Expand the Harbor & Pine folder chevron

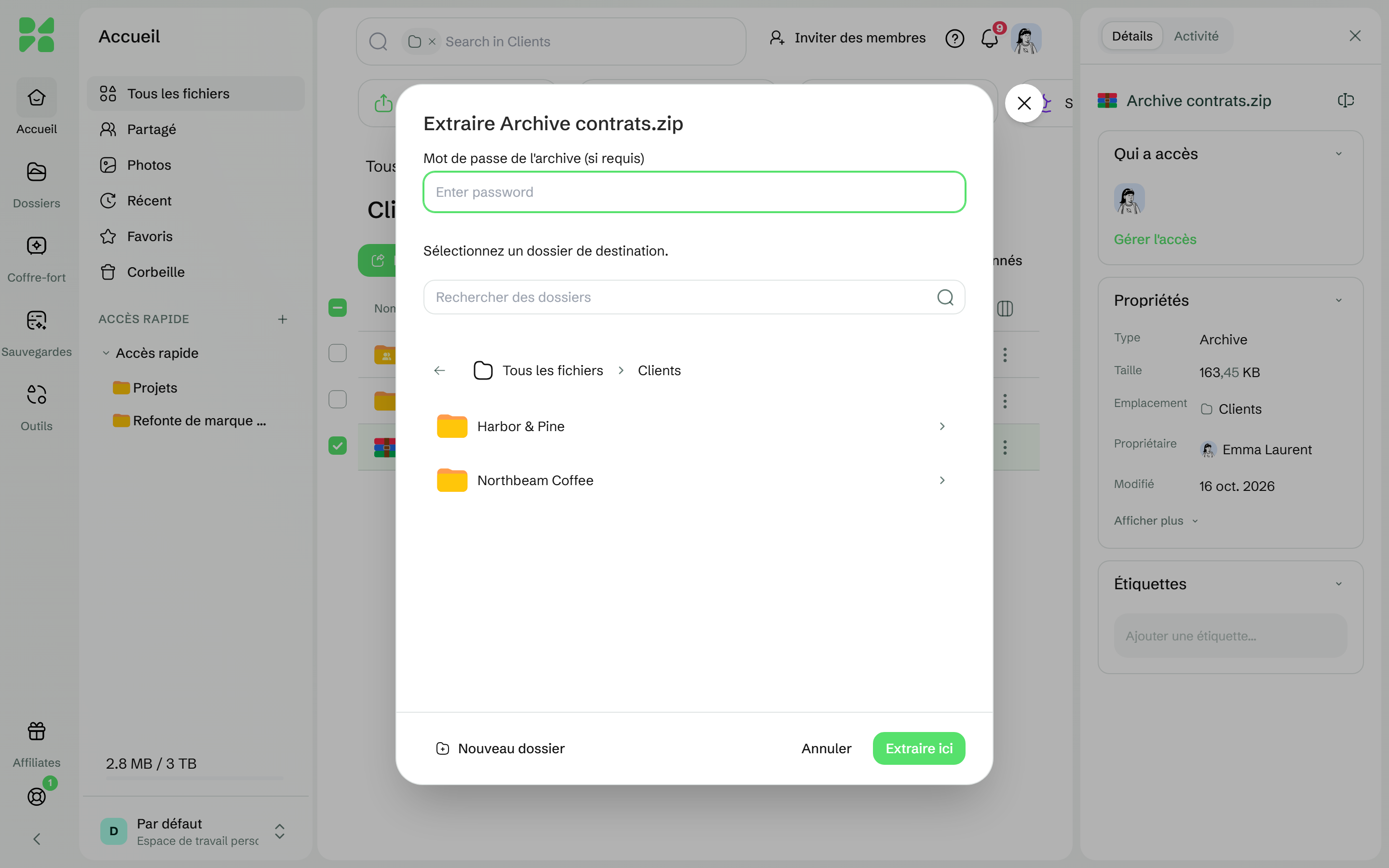pyautogui.click(x=942, y=426)
